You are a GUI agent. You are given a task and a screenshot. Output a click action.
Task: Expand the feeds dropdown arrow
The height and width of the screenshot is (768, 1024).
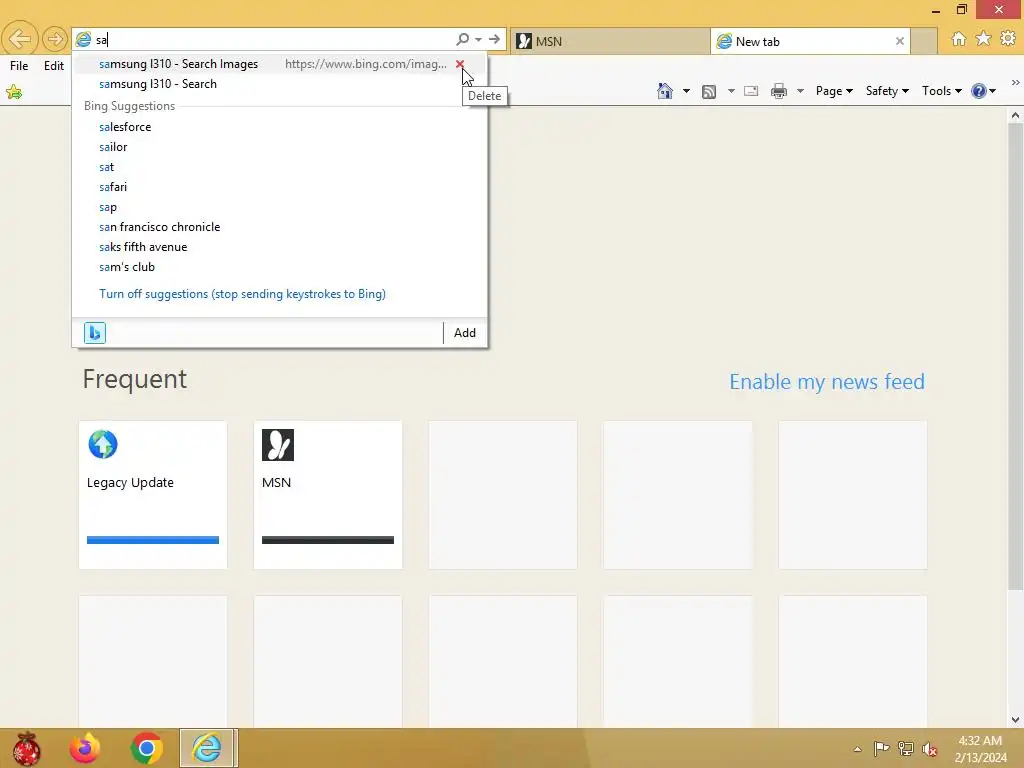731,91
